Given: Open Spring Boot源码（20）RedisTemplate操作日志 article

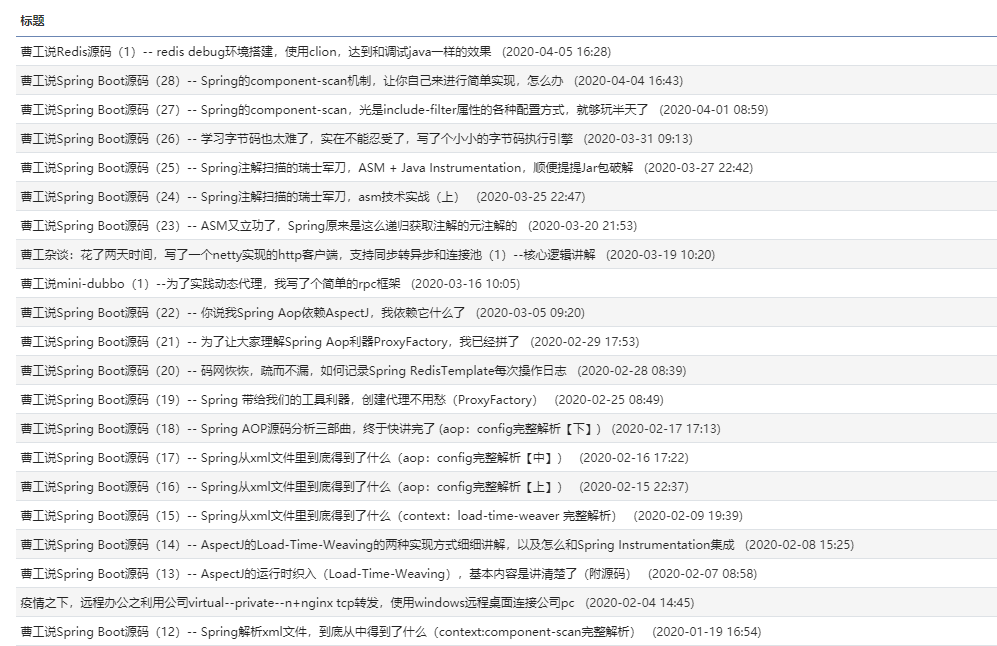Looking at the screenshot, I should tap(293, 371).
